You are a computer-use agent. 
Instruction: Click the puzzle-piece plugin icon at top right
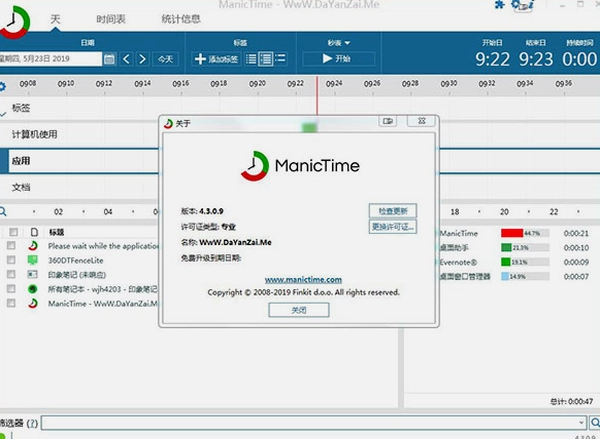(x=499, y=5)
